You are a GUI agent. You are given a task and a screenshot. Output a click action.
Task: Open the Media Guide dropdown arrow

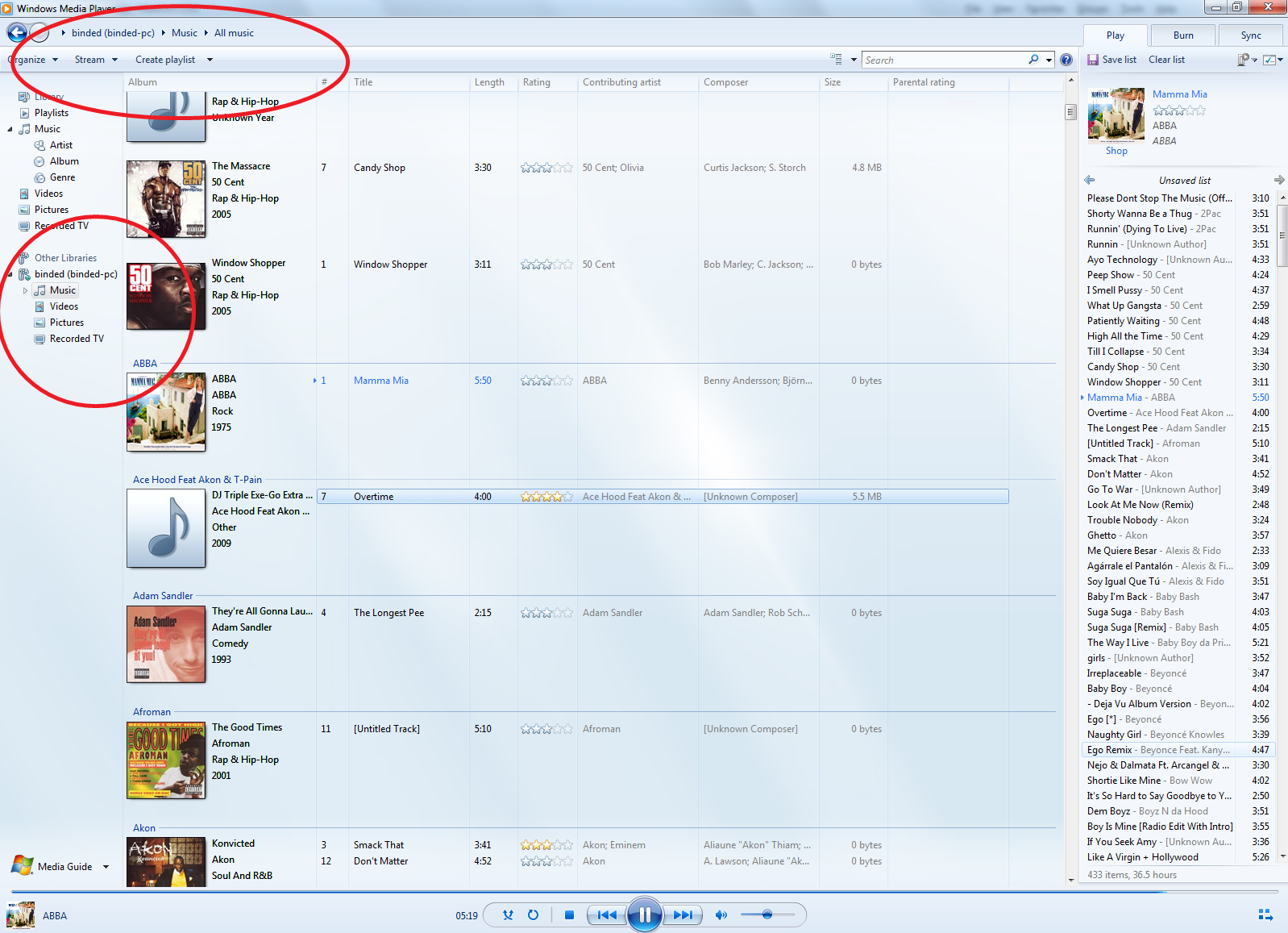106,867
